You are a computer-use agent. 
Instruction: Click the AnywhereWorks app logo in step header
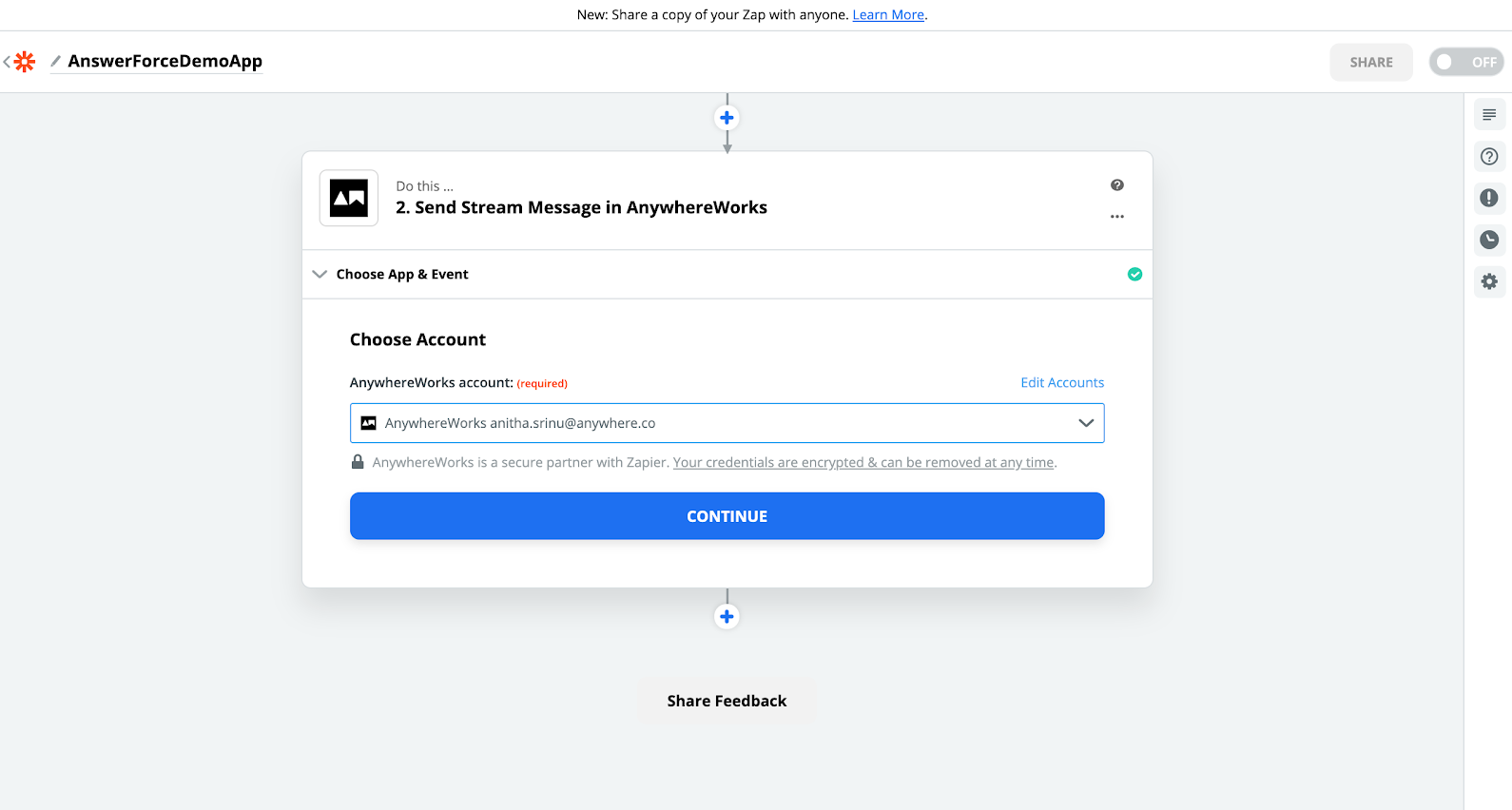pos(349,198)
